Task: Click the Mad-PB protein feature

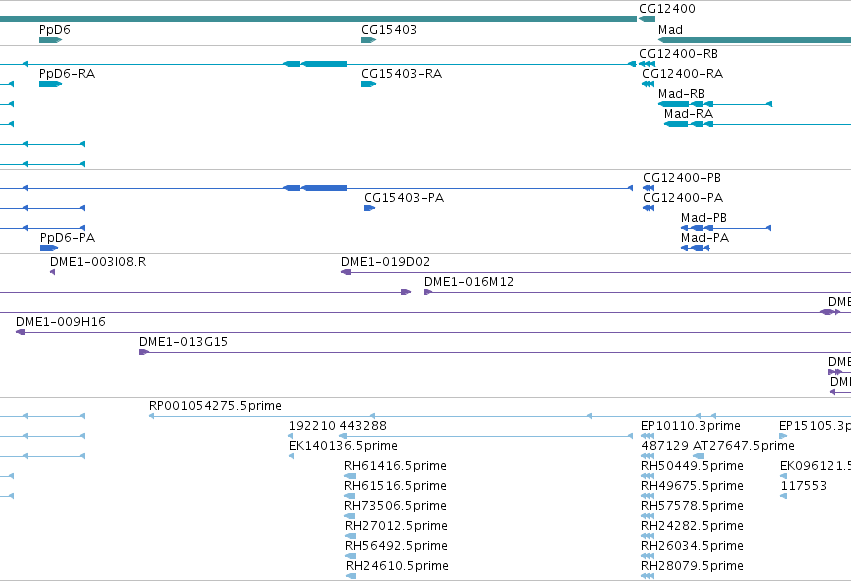Action: pos(726,228)
